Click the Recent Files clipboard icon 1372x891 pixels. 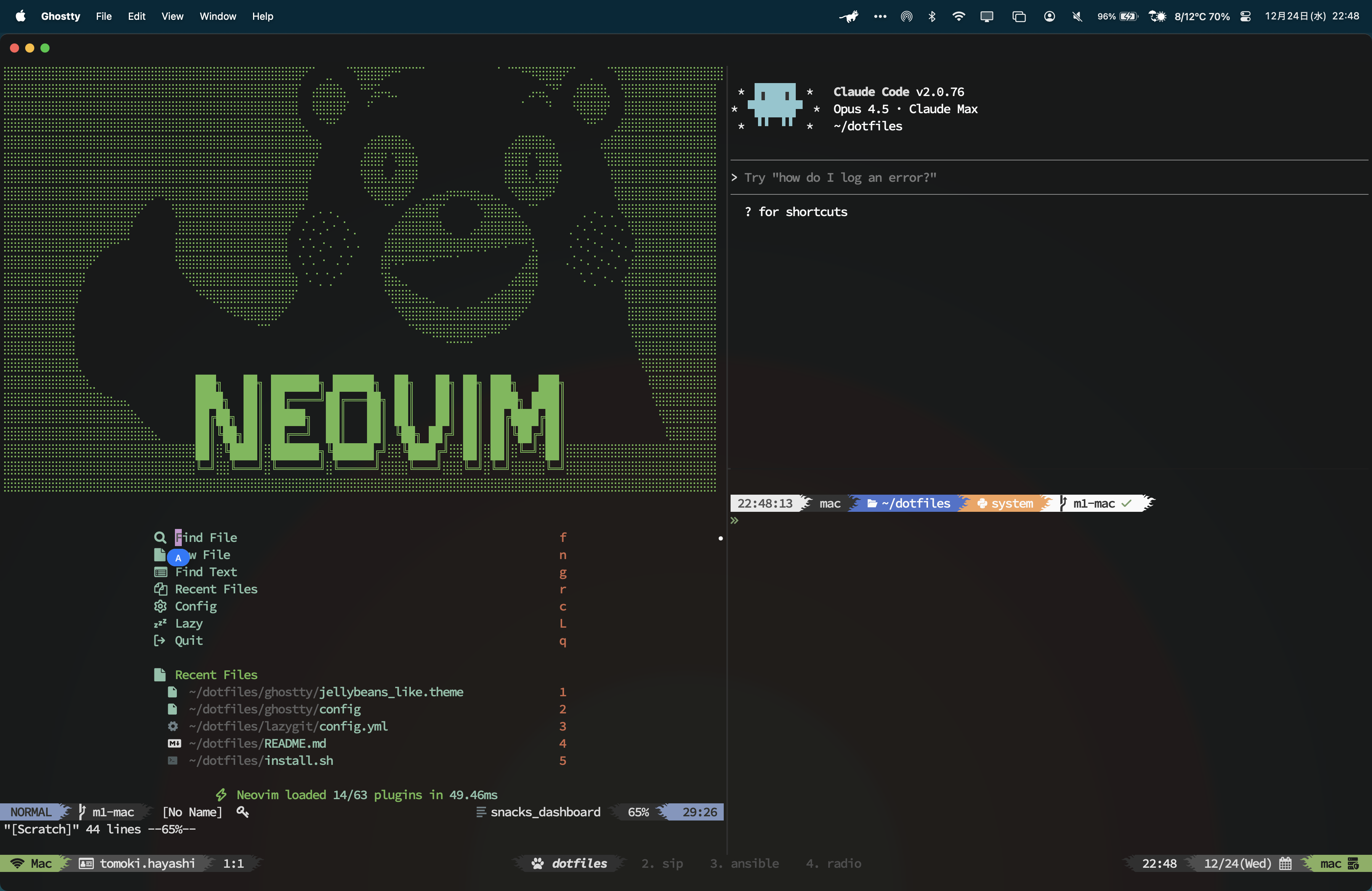[160, 589]
